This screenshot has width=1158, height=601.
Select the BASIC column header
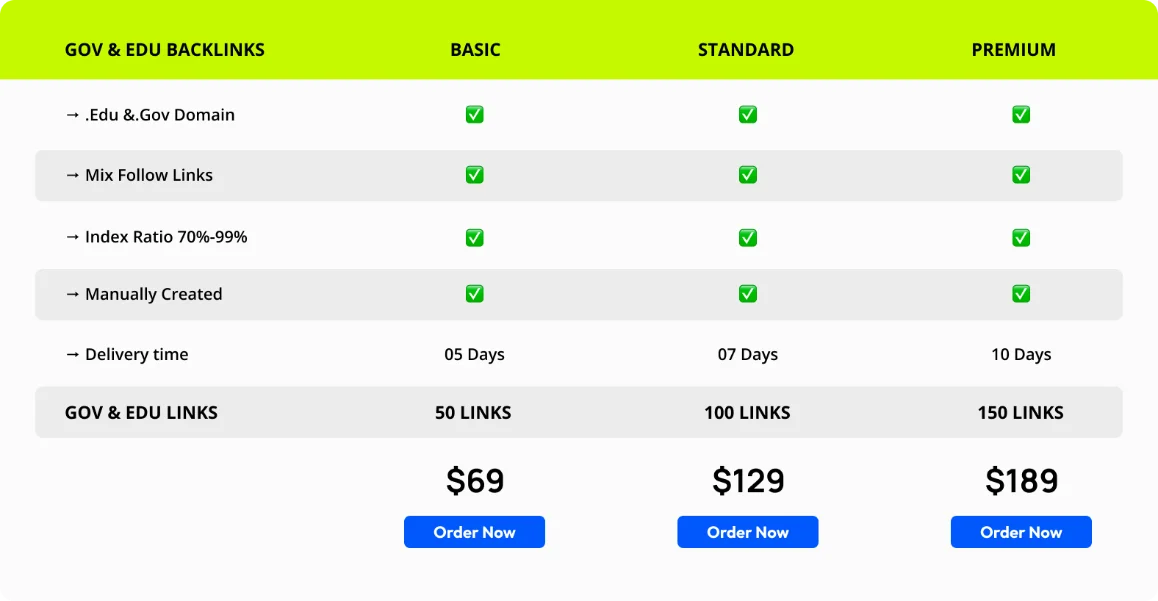pos(475,50)
